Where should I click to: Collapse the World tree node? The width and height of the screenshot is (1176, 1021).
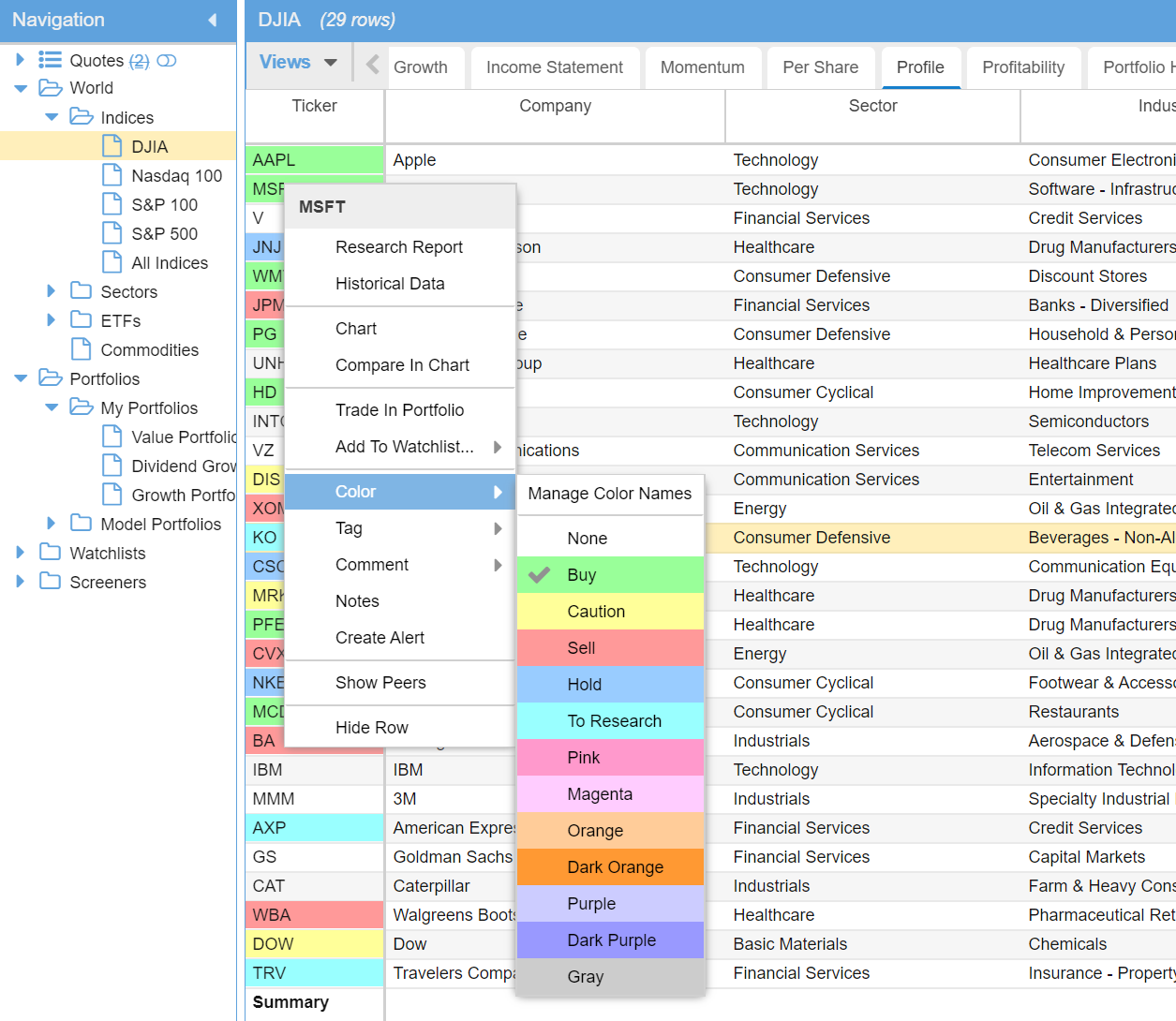coord(21,88)
